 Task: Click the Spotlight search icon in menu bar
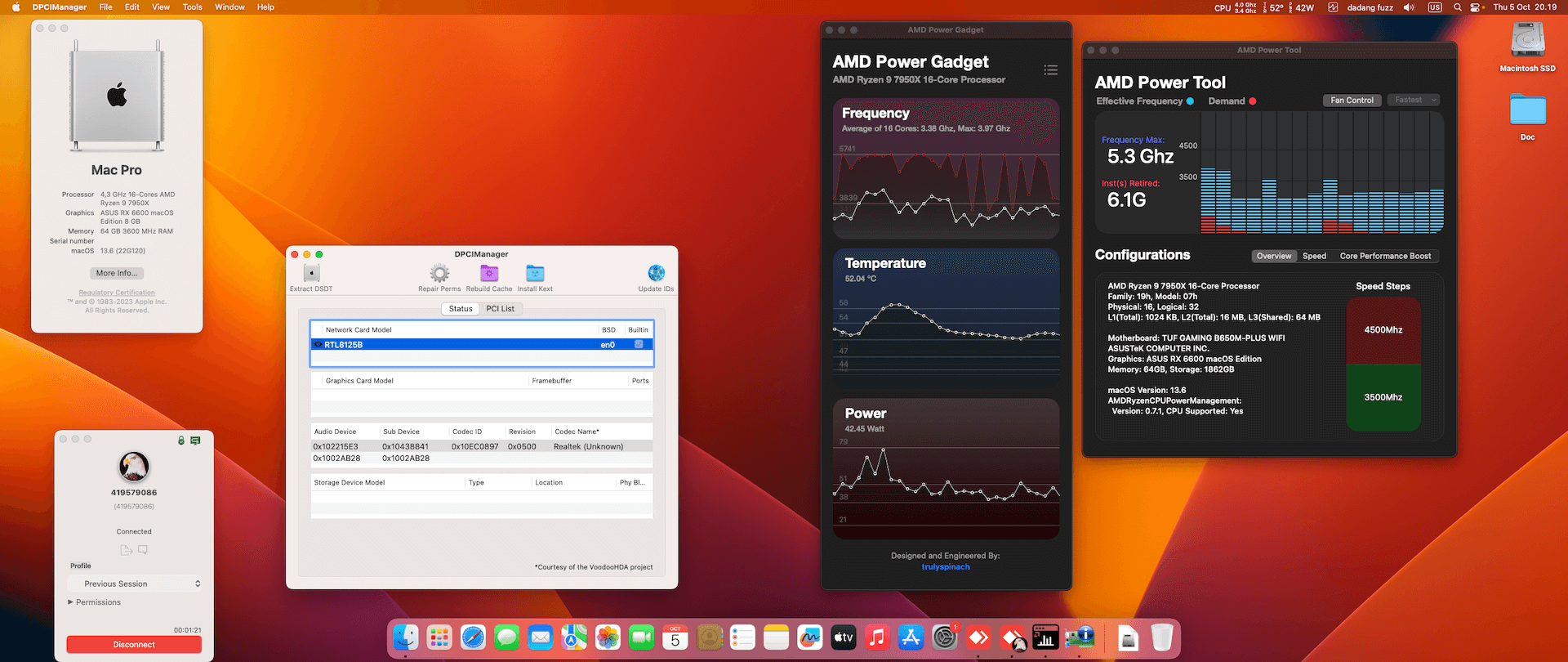(x=1458, y=7)
